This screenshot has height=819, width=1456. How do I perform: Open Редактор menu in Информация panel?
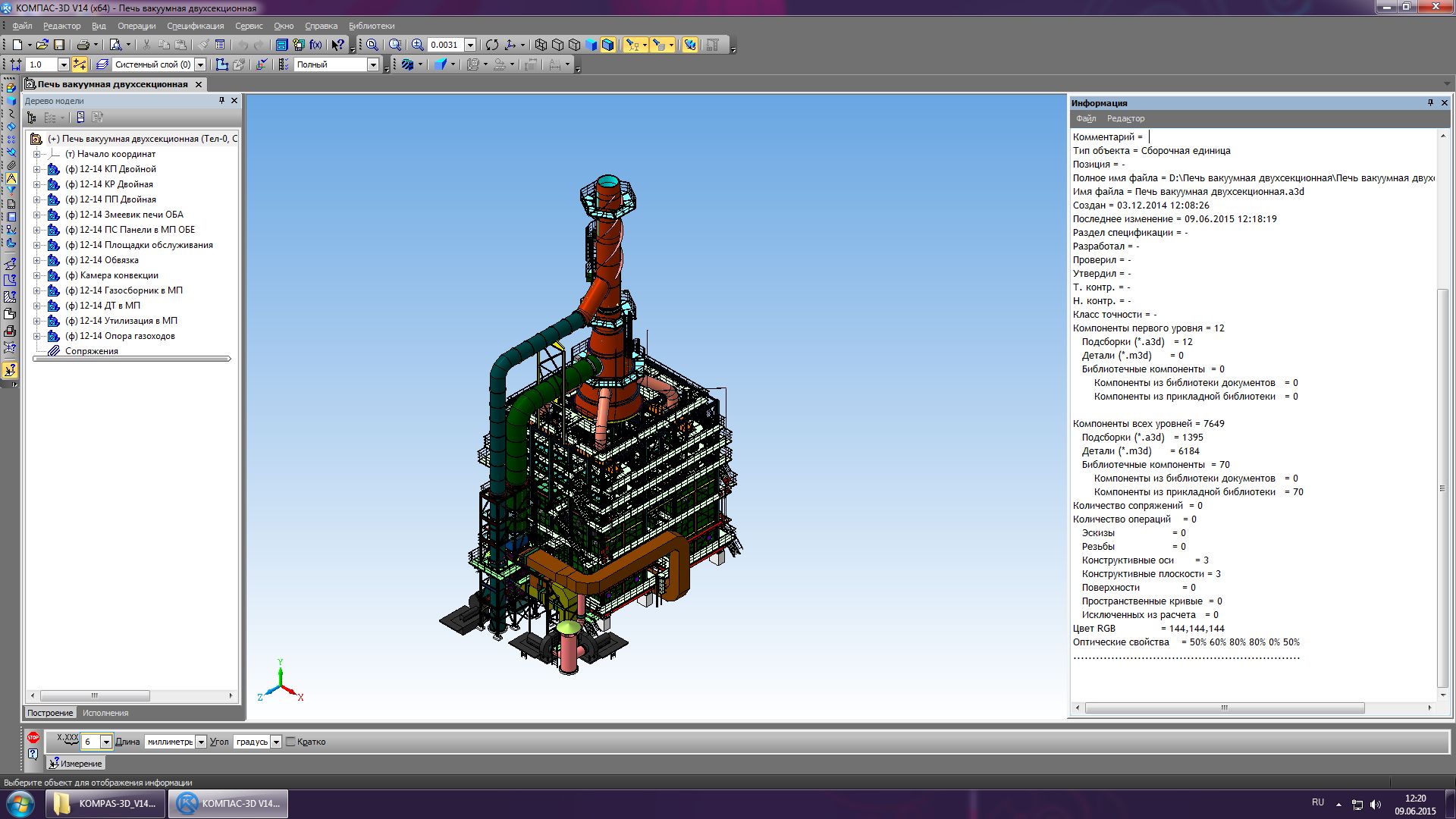click(x=1125, y=118)
